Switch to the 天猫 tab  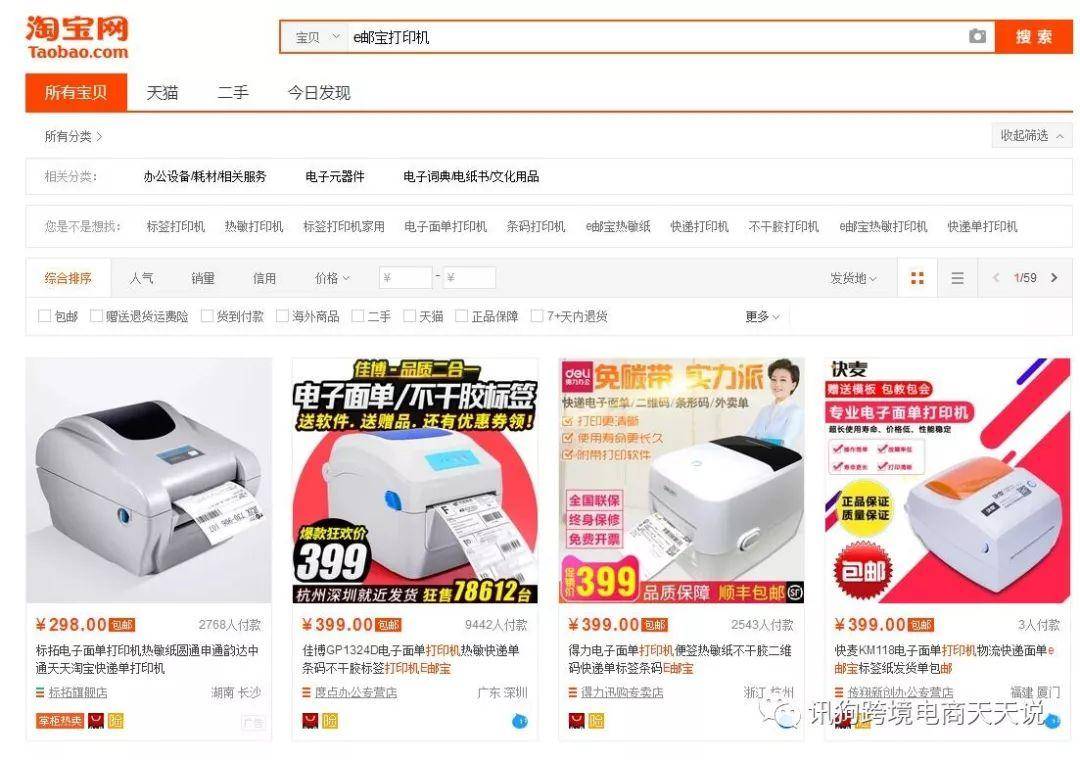tap(163, 92)
